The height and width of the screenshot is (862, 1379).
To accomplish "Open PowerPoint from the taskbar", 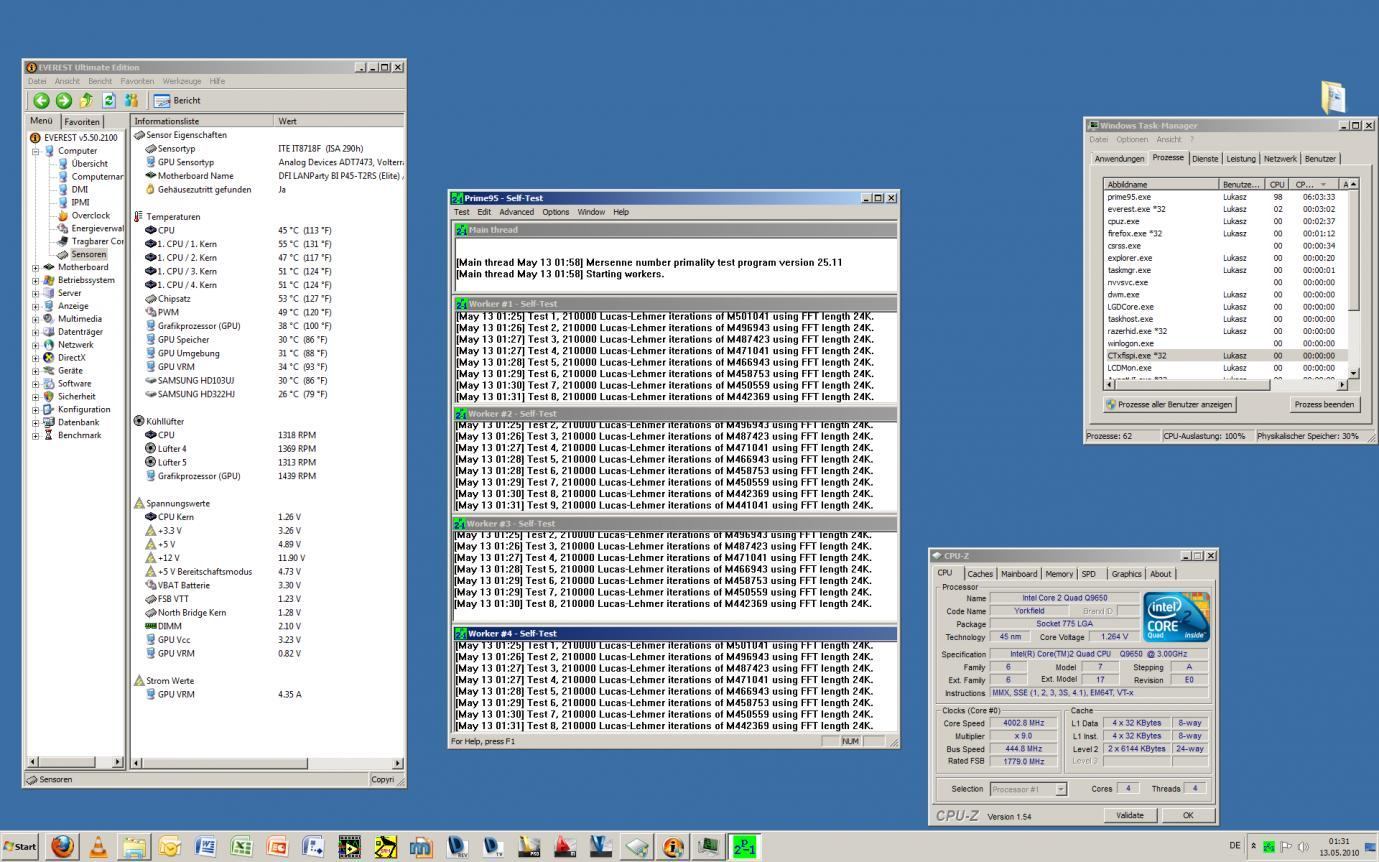I will [277, 846].
